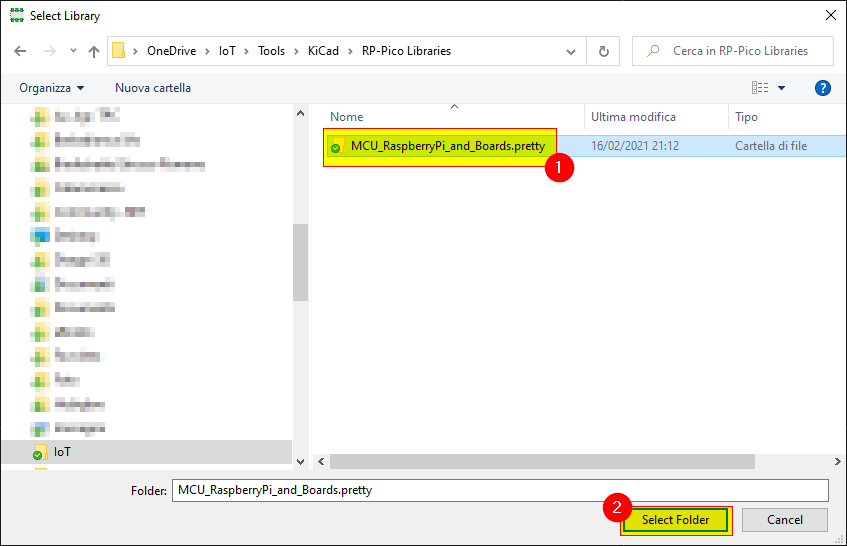847x546 pixels.
Task: Open the Organizza menu
Action: point(52,88)
